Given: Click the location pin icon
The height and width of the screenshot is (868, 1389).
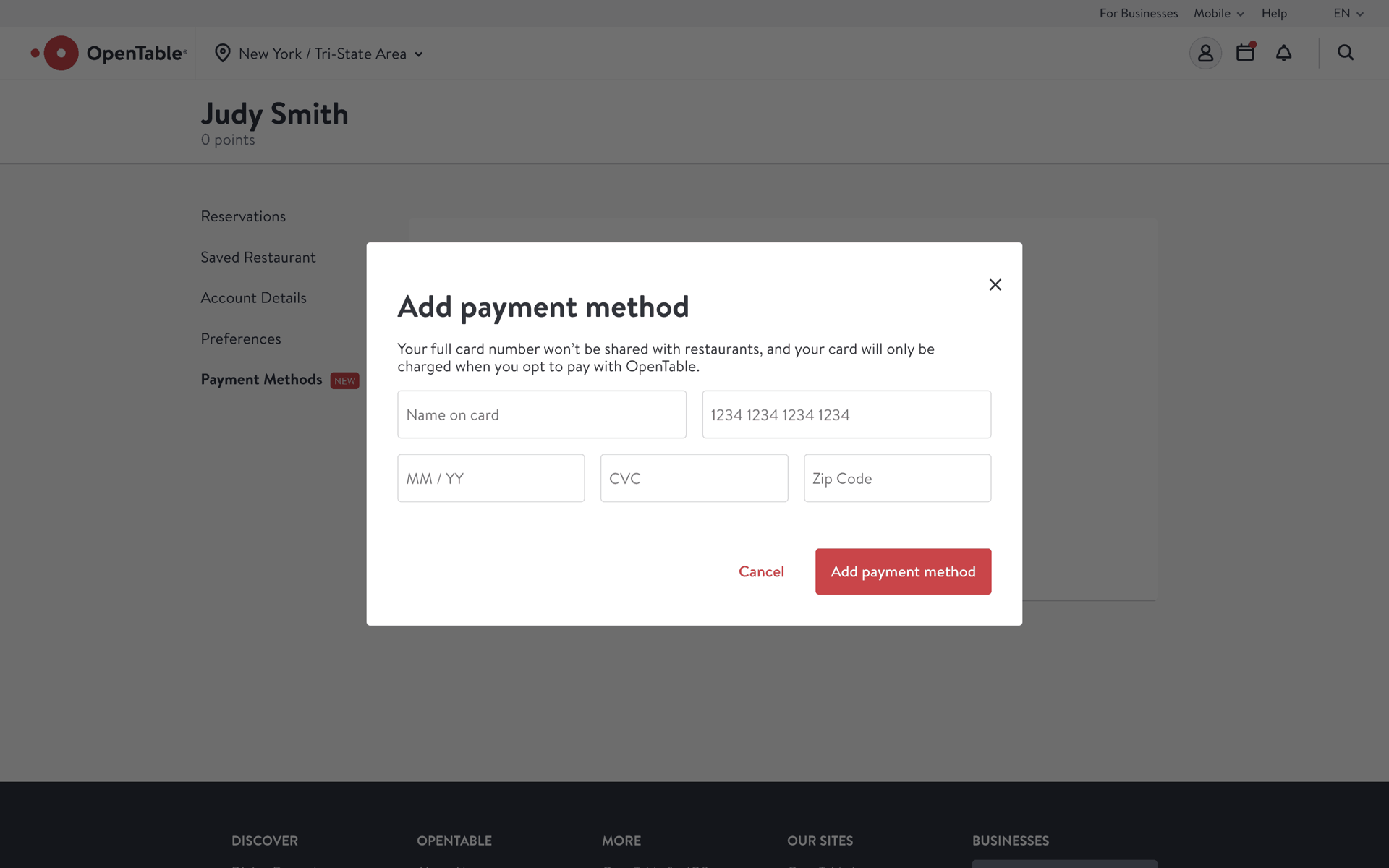Looking at the screenshot, I should [x=222, y=53].
